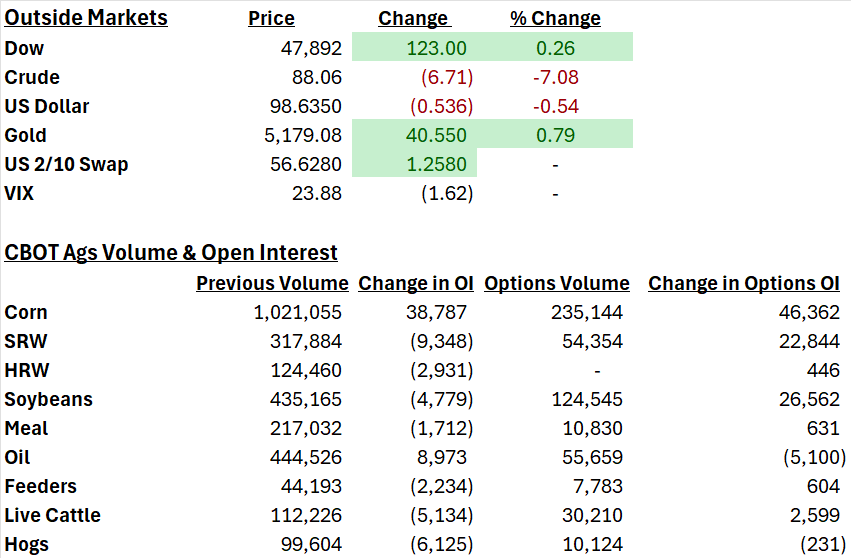The width and height of the screenshot is (851, 558).
Task: Click the Change in OI column header
Action: click(416, 283)
